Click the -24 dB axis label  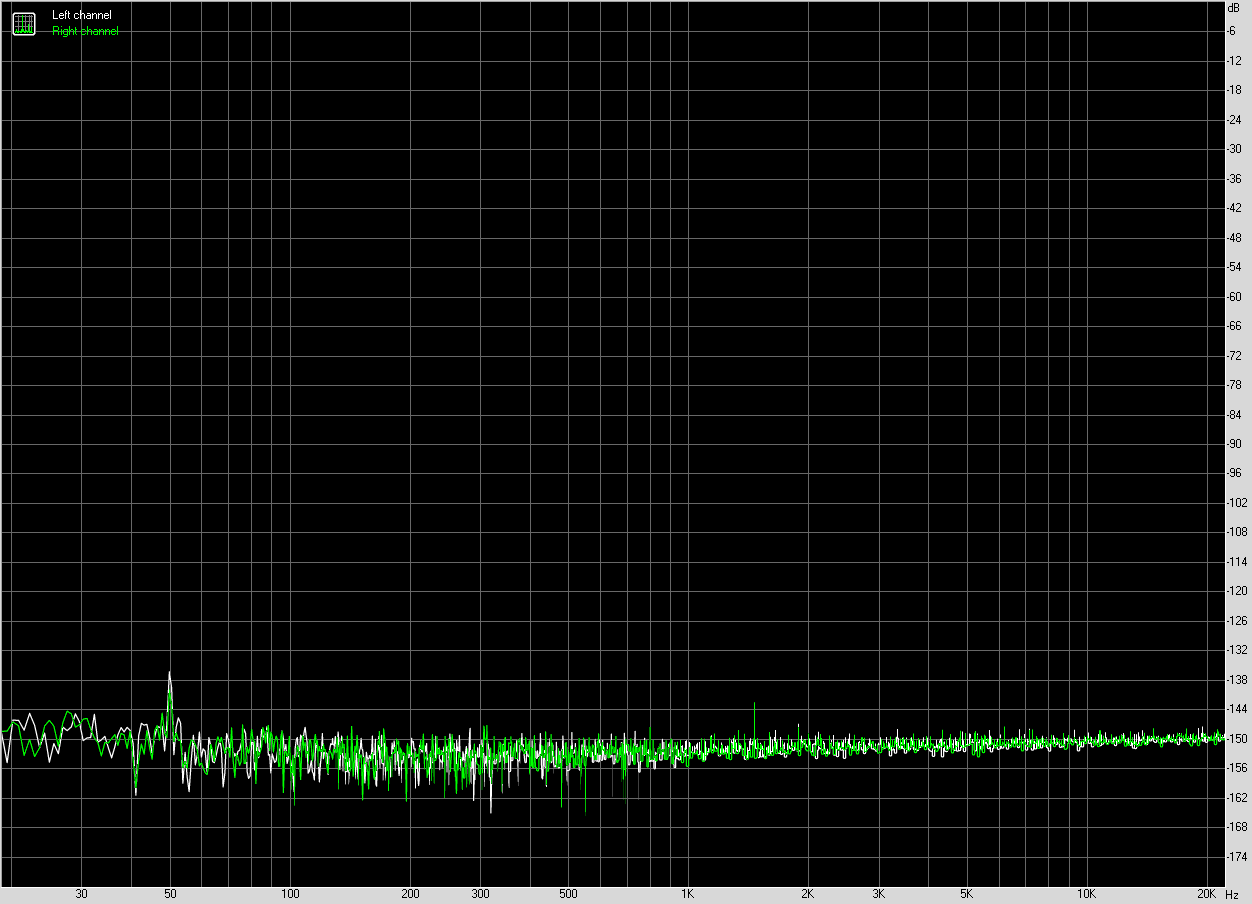(x=1235, y=119)
